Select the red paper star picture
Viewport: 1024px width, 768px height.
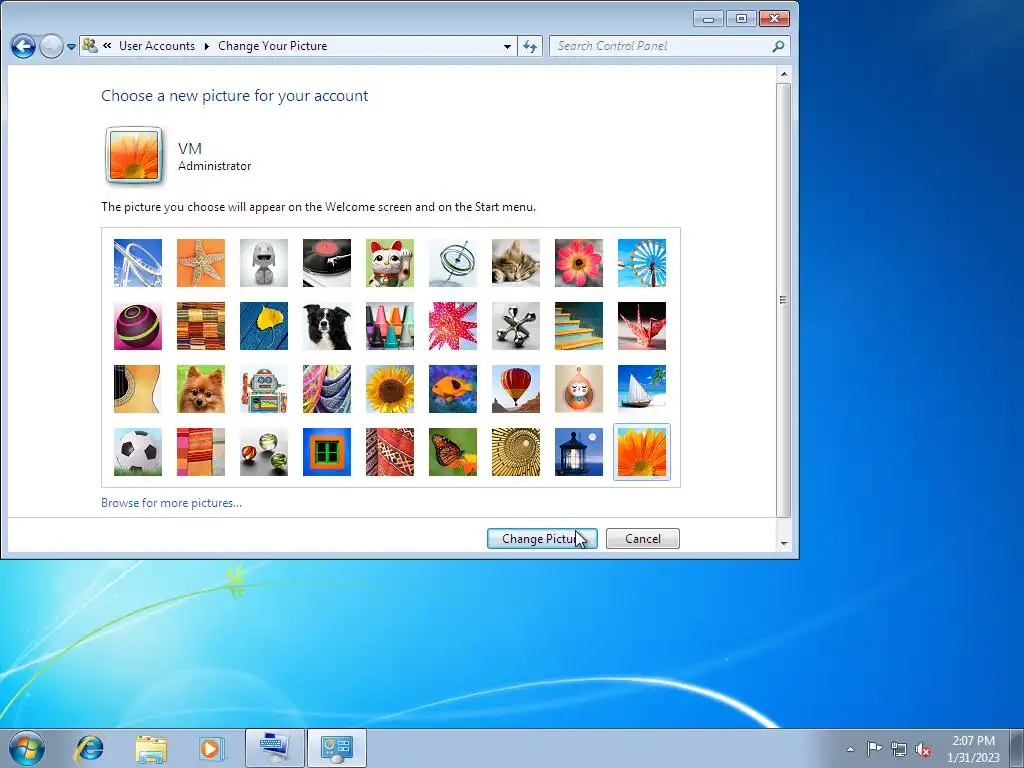coord(453,326)
